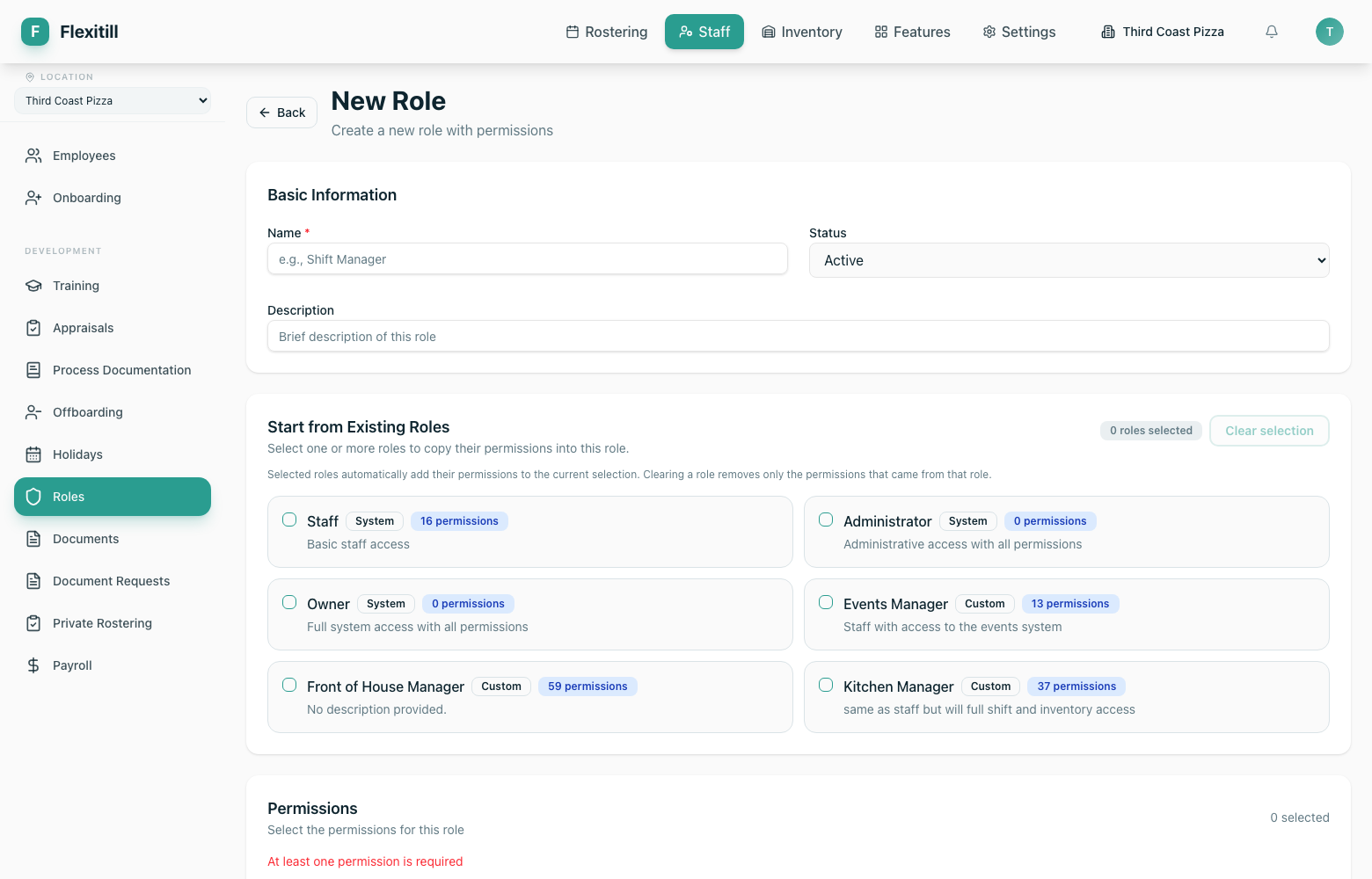Click the Documents file icon
Viewport: 1372px width, 879px height.
33,539
